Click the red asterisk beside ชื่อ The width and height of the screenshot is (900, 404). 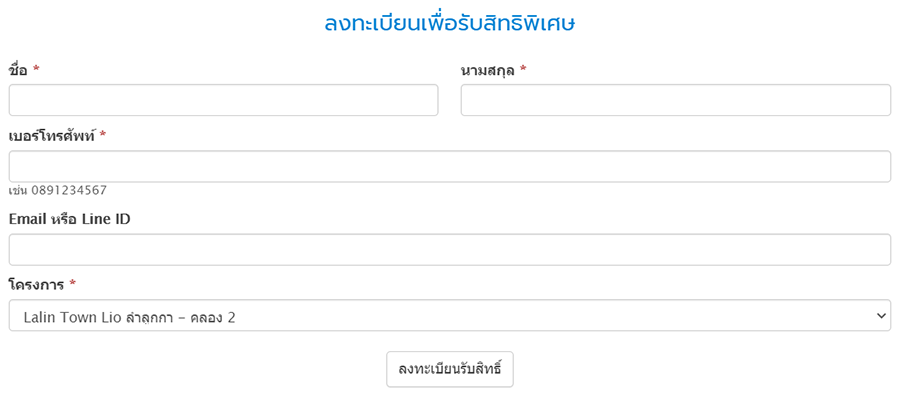36,69
